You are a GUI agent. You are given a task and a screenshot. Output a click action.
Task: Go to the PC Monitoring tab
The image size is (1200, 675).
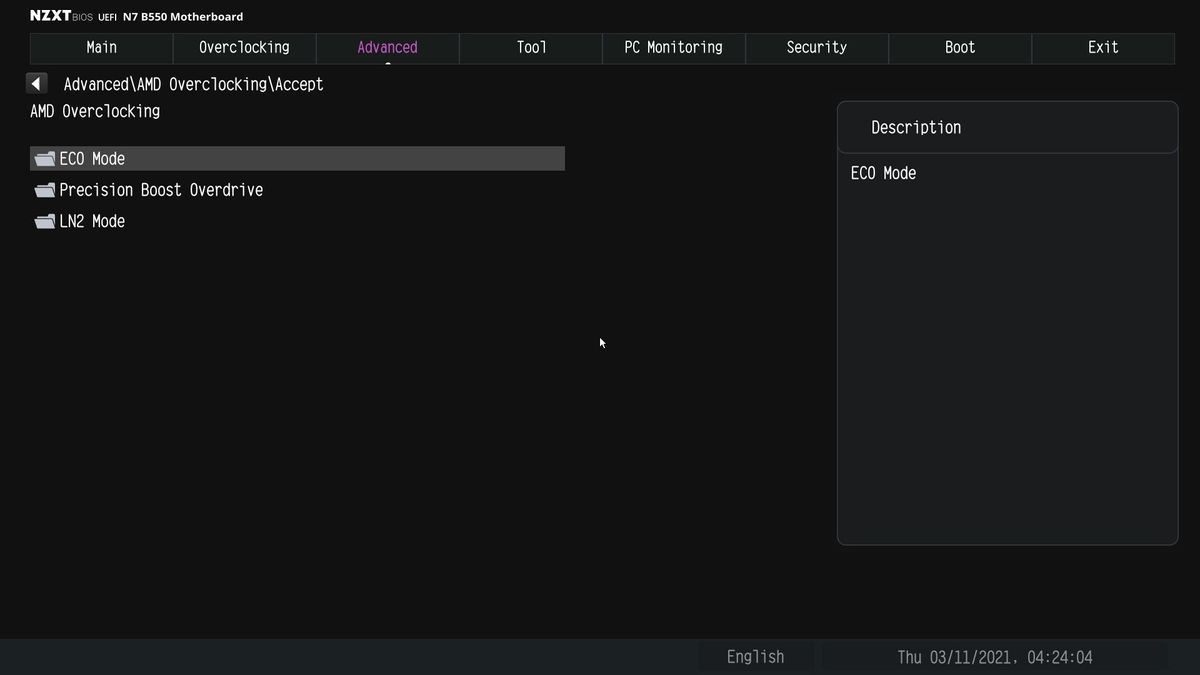[674, 47]
